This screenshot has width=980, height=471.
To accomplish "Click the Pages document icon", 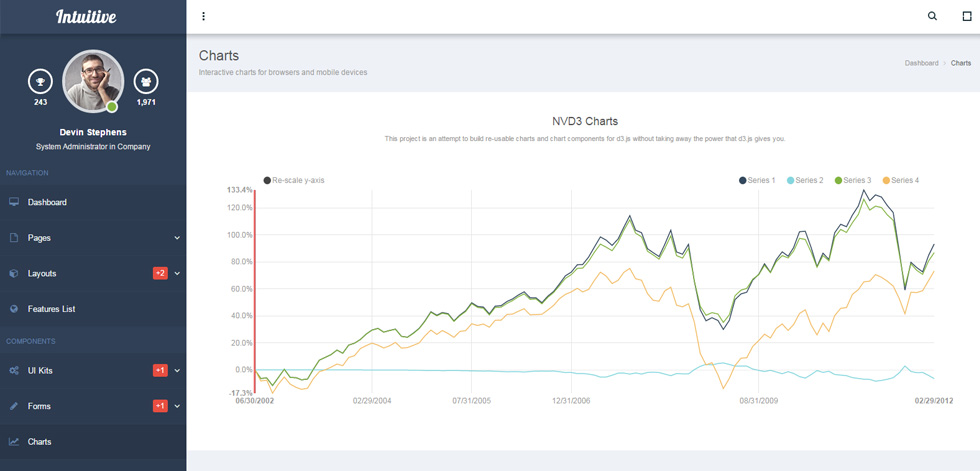I will [x=14, y=238].
